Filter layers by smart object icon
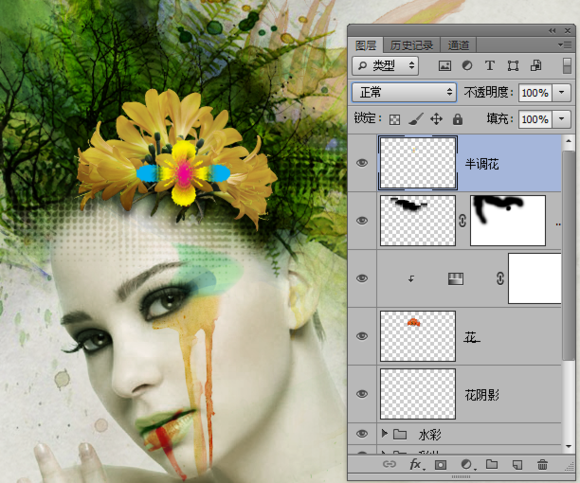The image size is (580, 483). click(536, 66)
